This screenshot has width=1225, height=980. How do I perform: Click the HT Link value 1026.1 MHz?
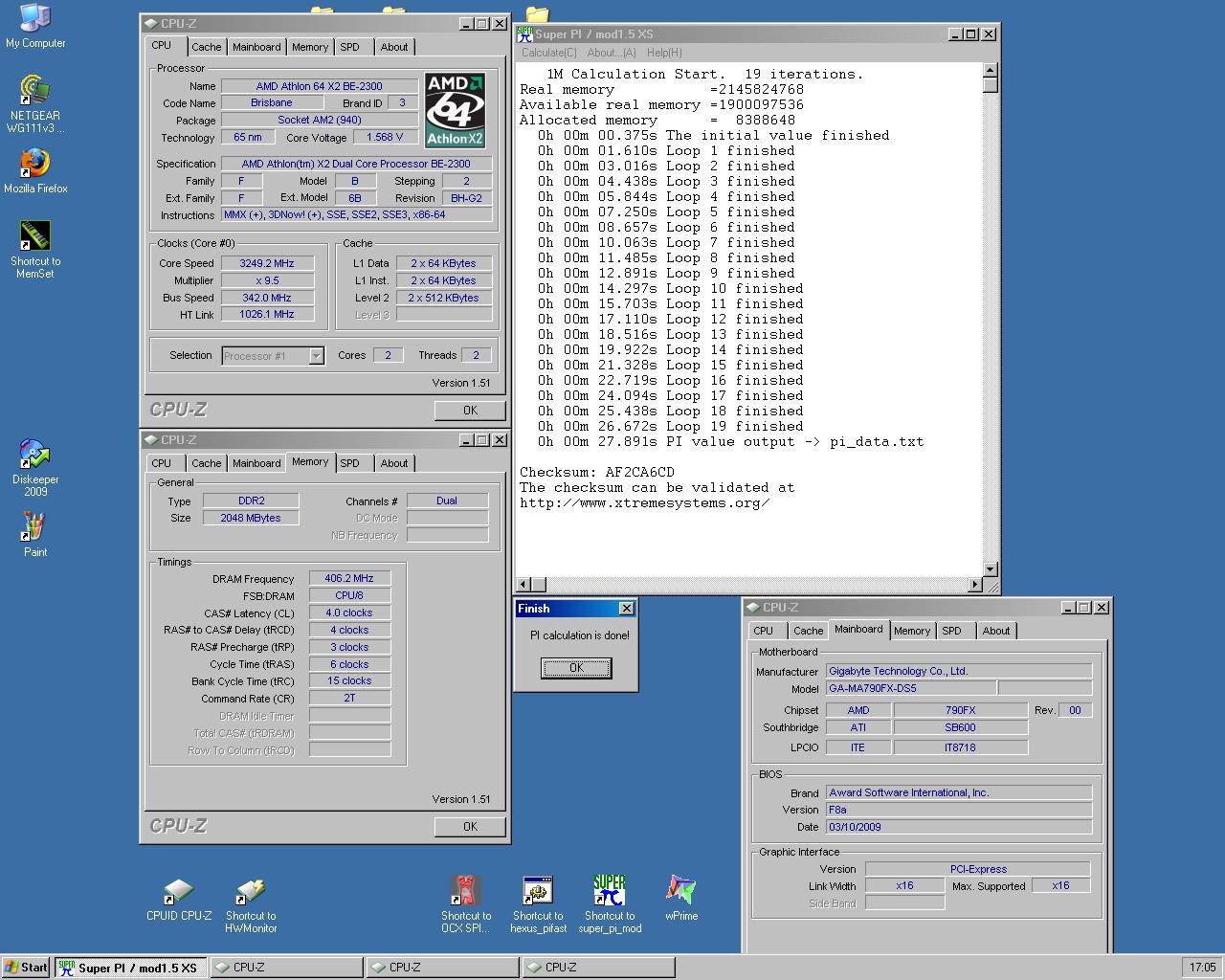267,315
